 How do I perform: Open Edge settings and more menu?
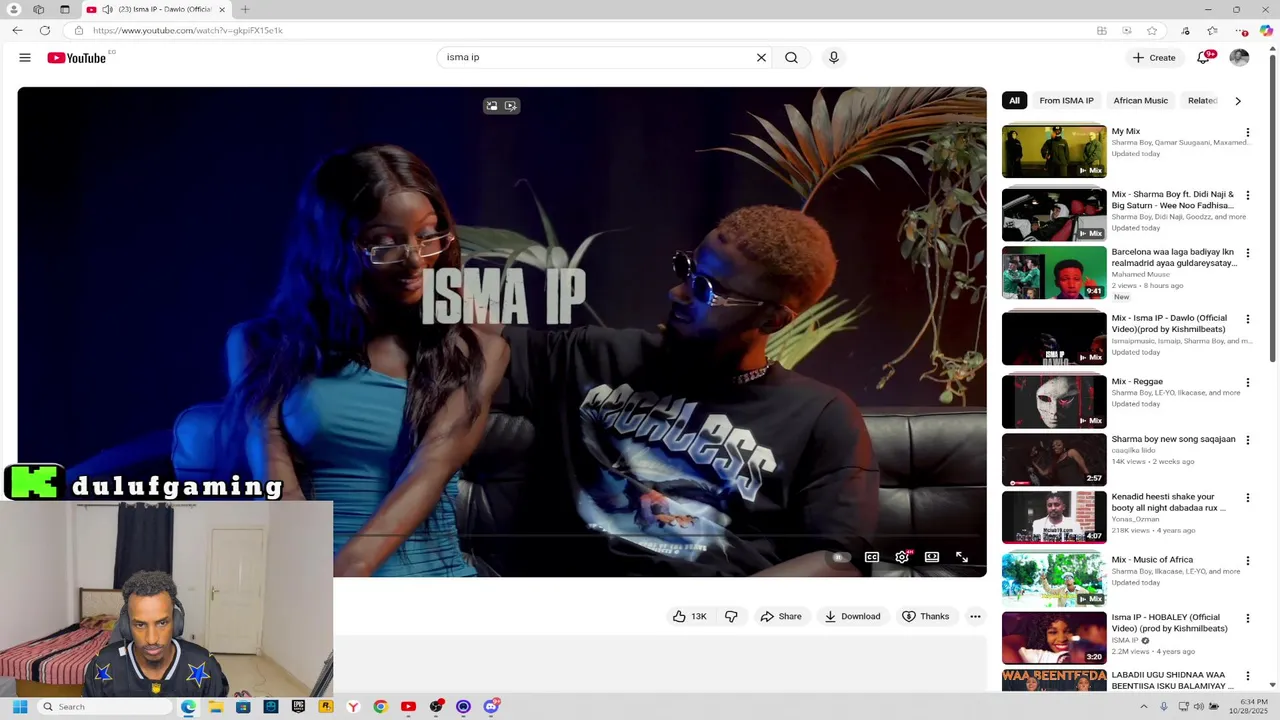point(1240,31)
